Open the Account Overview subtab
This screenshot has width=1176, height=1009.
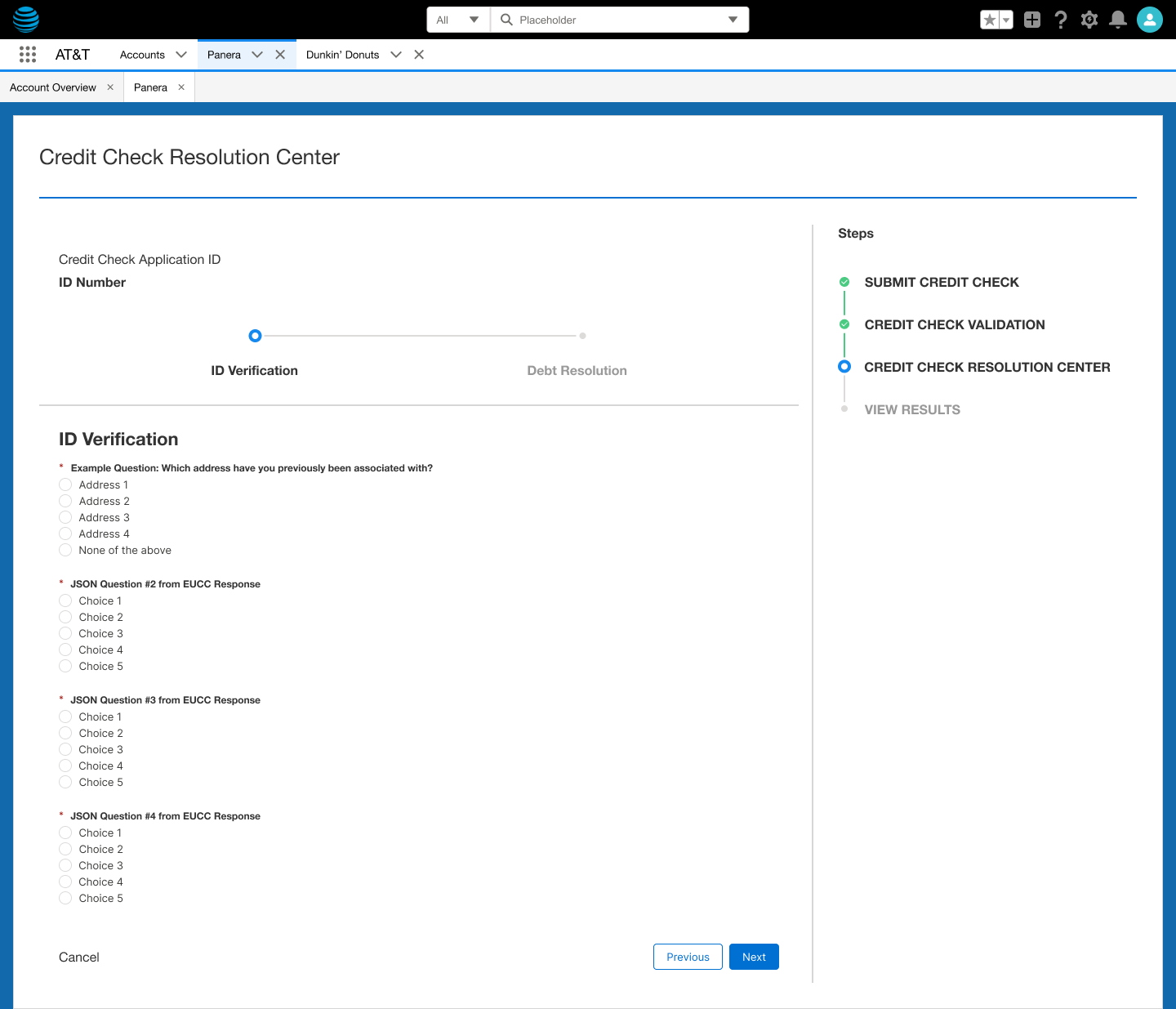point(53,87)
